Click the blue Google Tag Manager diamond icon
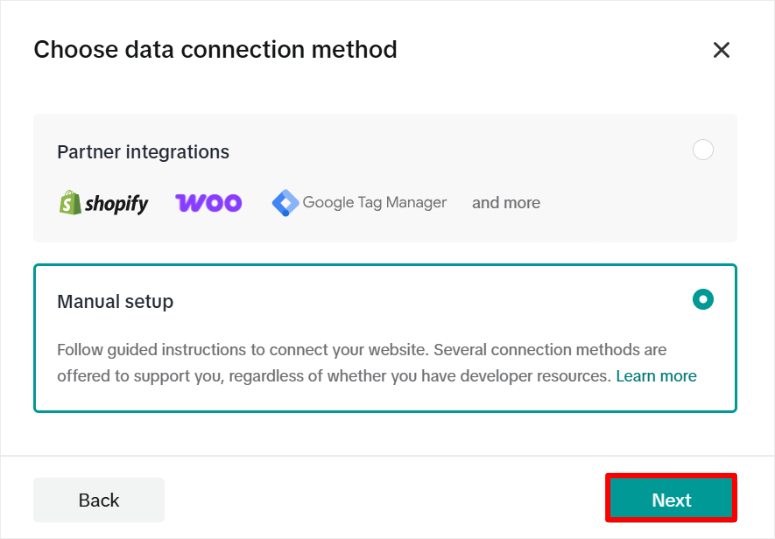 click(285, 203)
